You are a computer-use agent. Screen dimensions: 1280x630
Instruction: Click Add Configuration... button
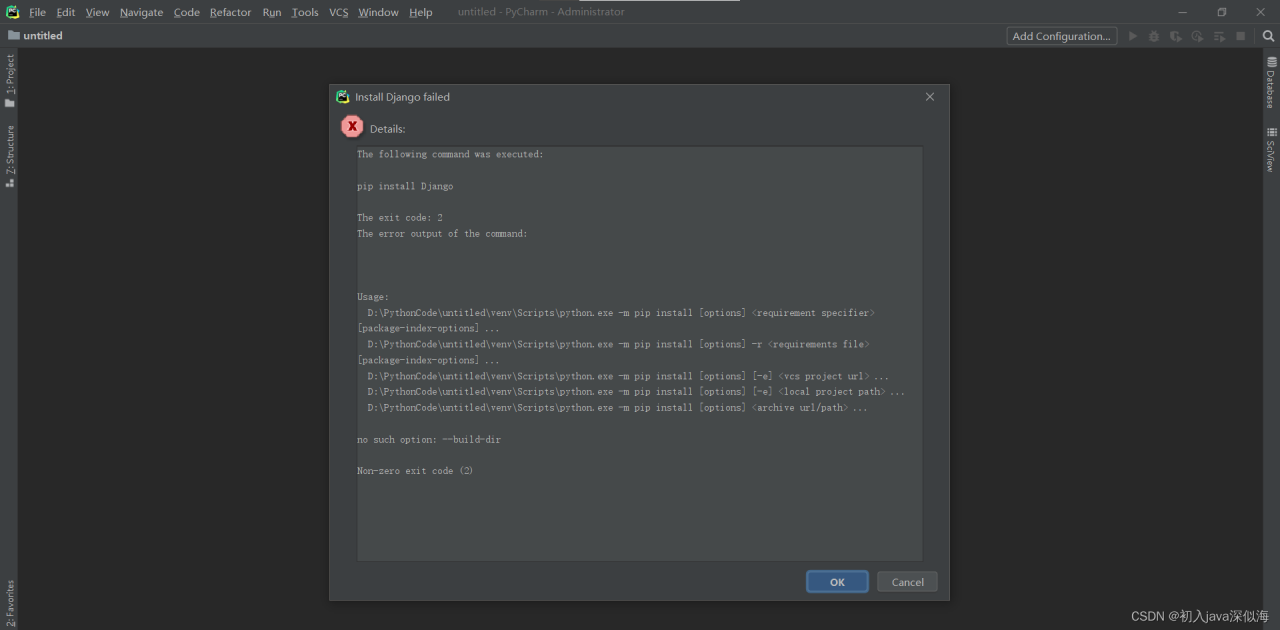click(1062, 36)
